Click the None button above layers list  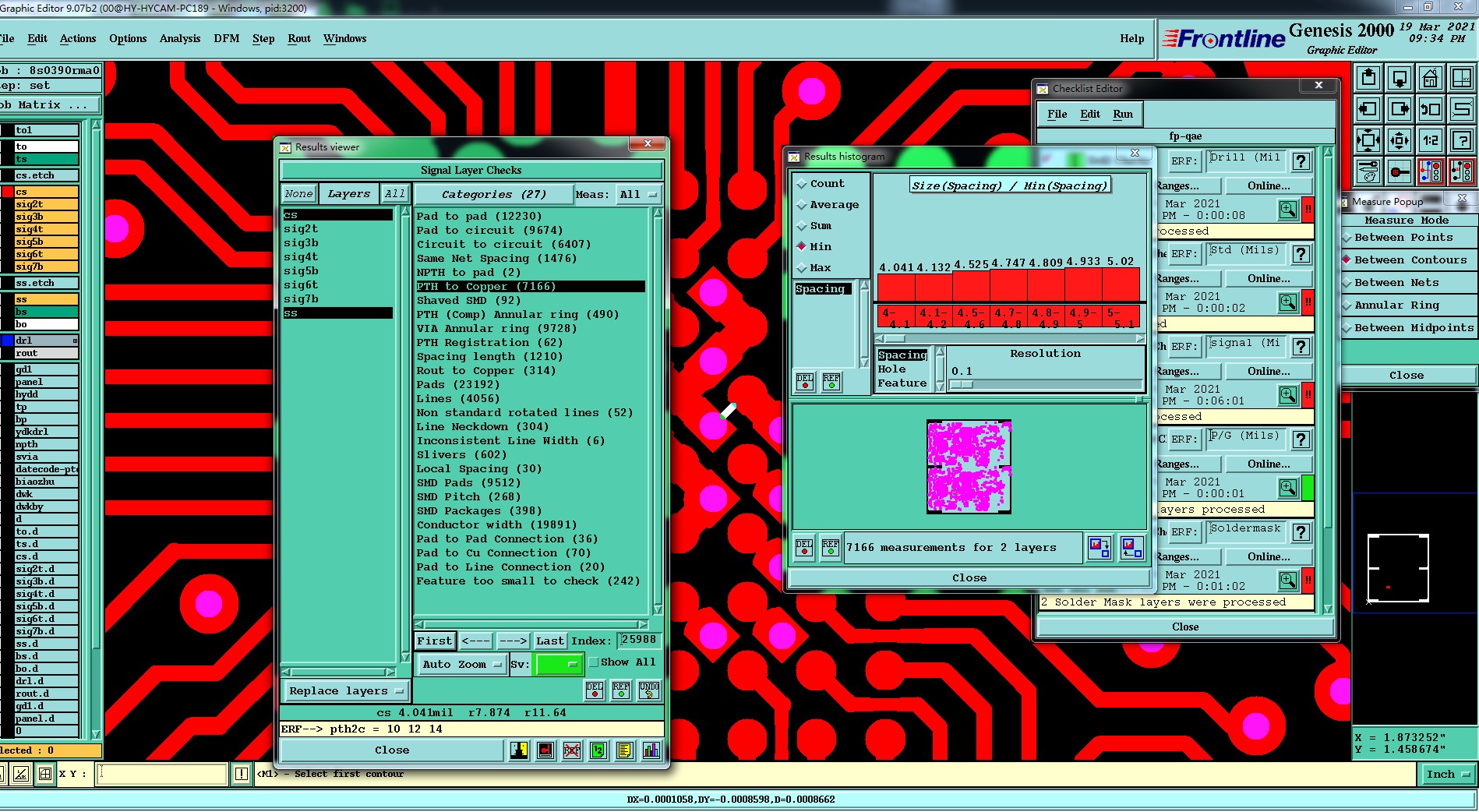pyautogui.click(x=298, y=194)
